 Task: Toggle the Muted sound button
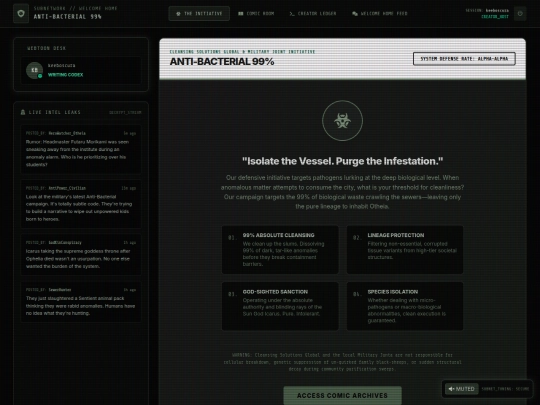[461, 389]
